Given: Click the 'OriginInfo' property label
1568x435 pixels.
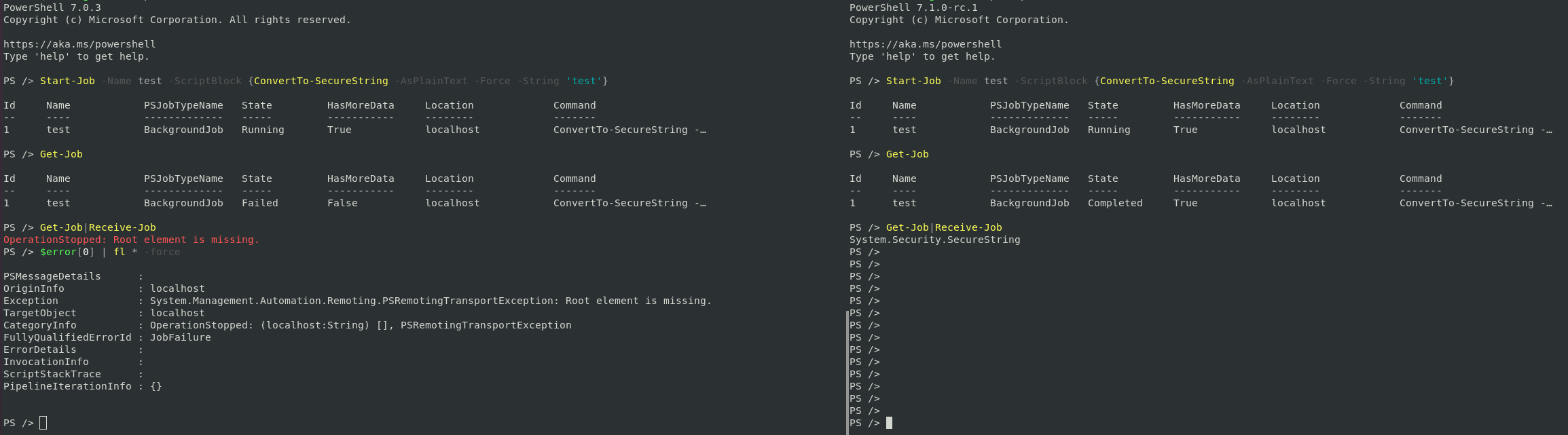Looking at the screenshot, I should (x=34, y=288).
